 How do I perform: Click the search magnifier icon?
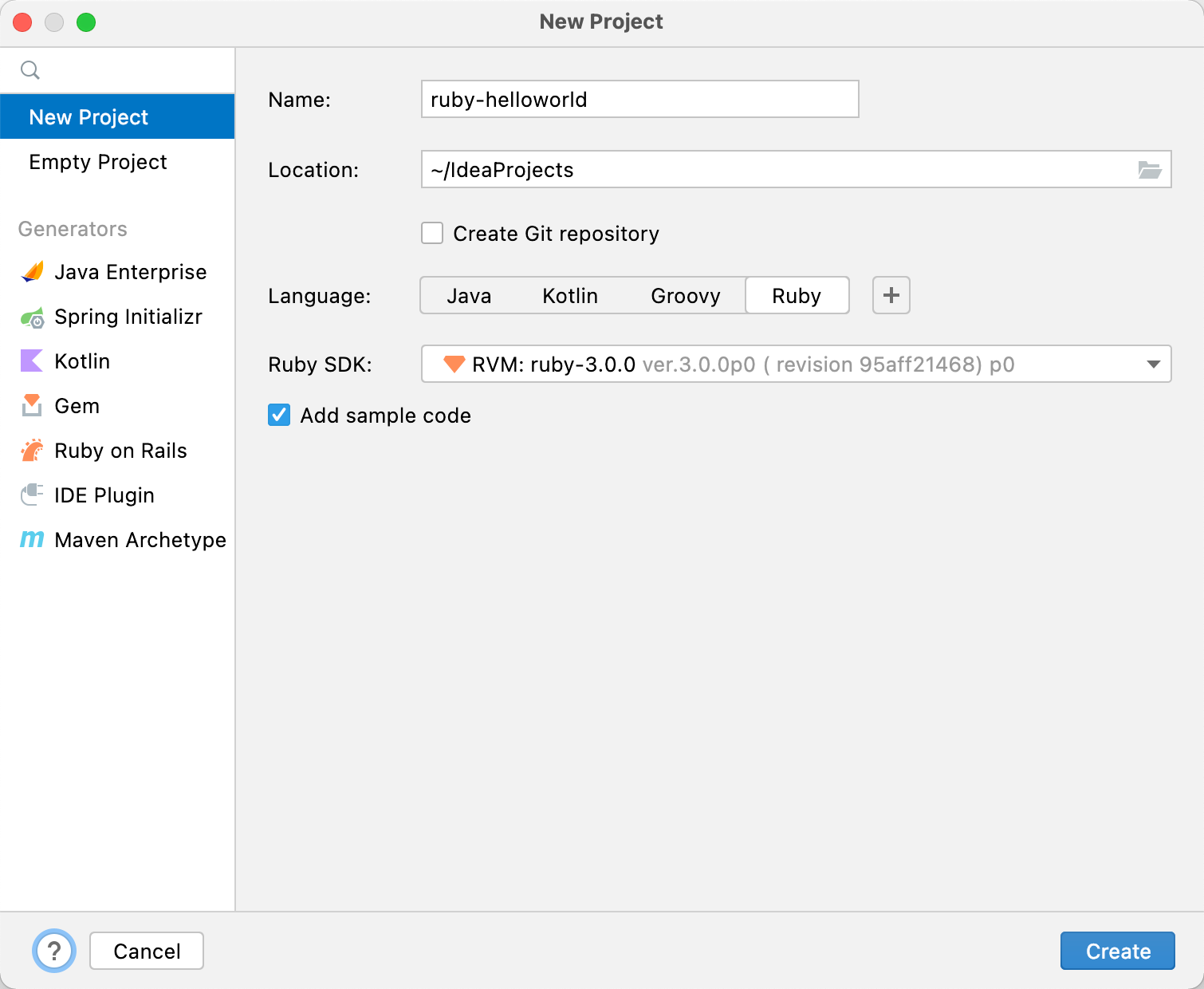coord(30,70)
